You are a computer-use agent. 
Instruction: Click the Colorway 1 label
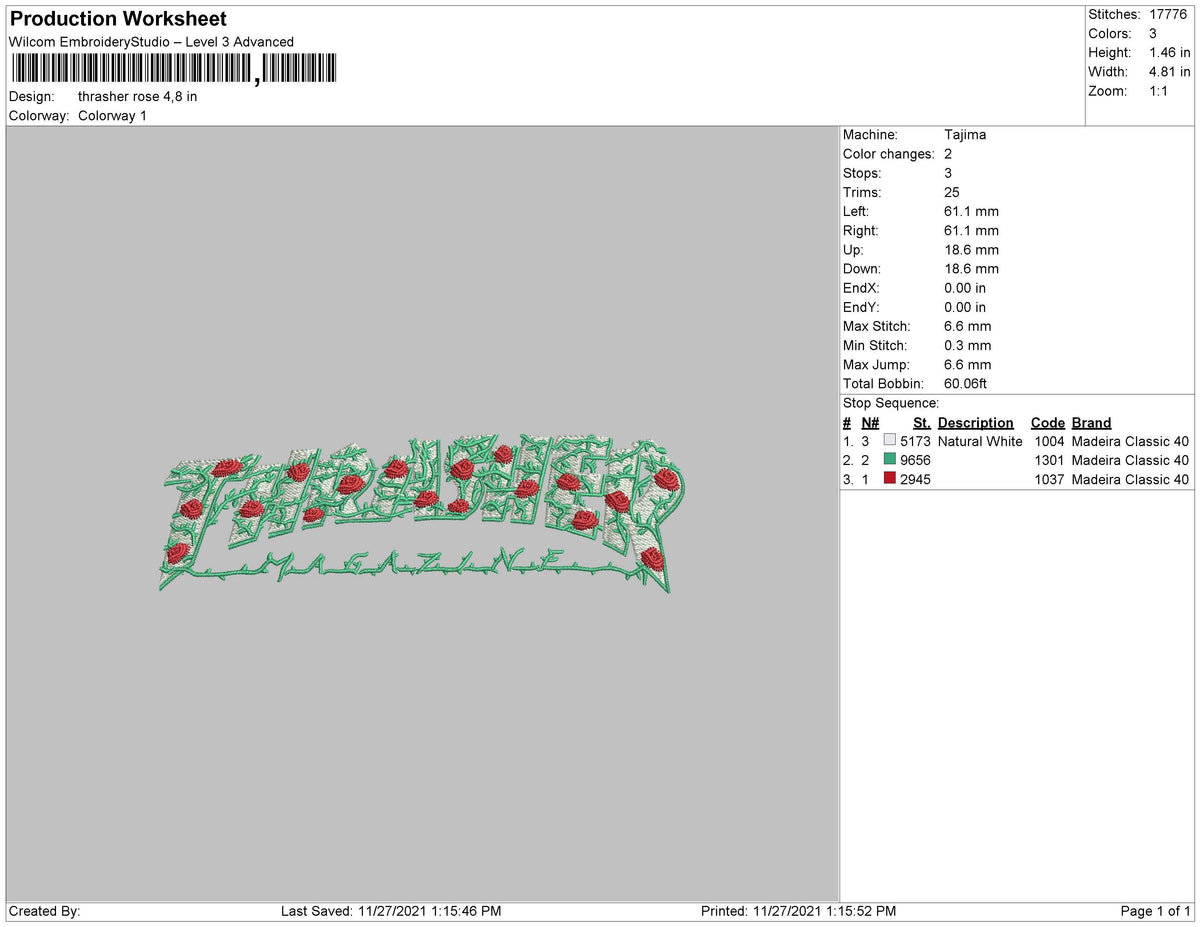112,116
